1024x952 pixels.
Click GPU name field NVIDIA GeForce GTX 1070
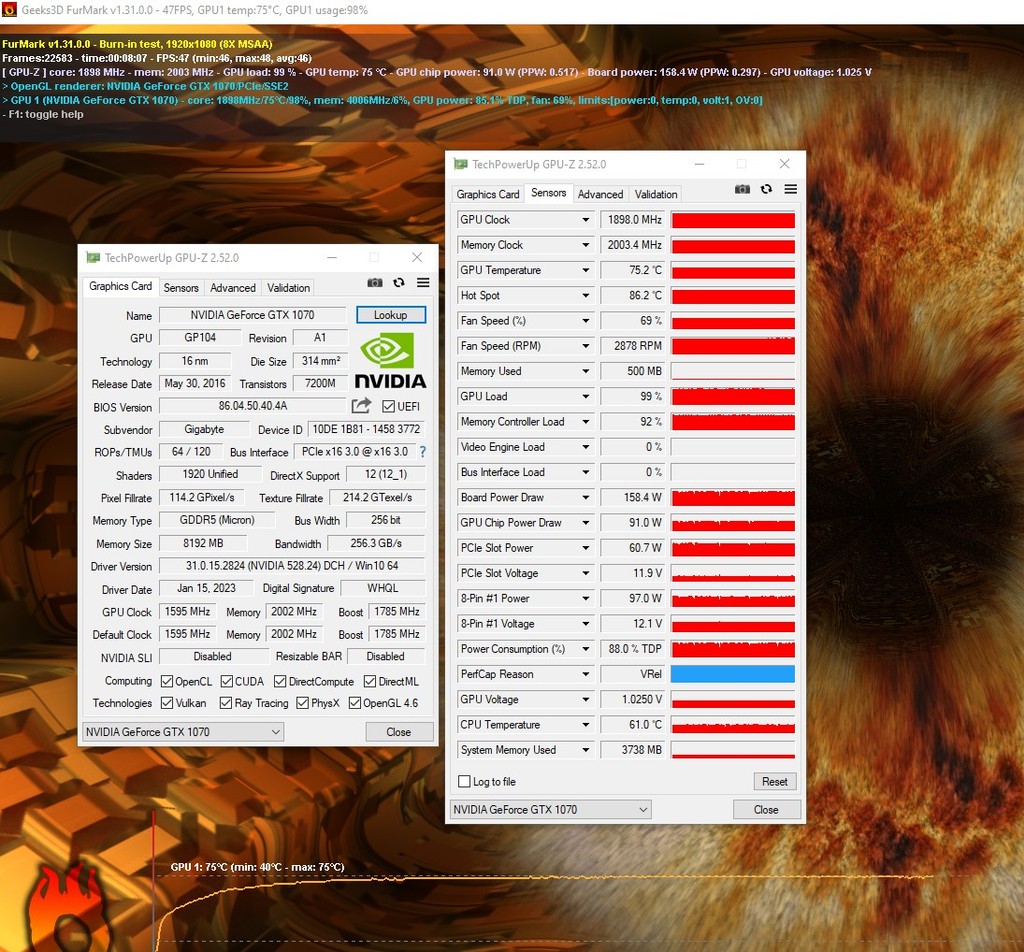point(252,315)
